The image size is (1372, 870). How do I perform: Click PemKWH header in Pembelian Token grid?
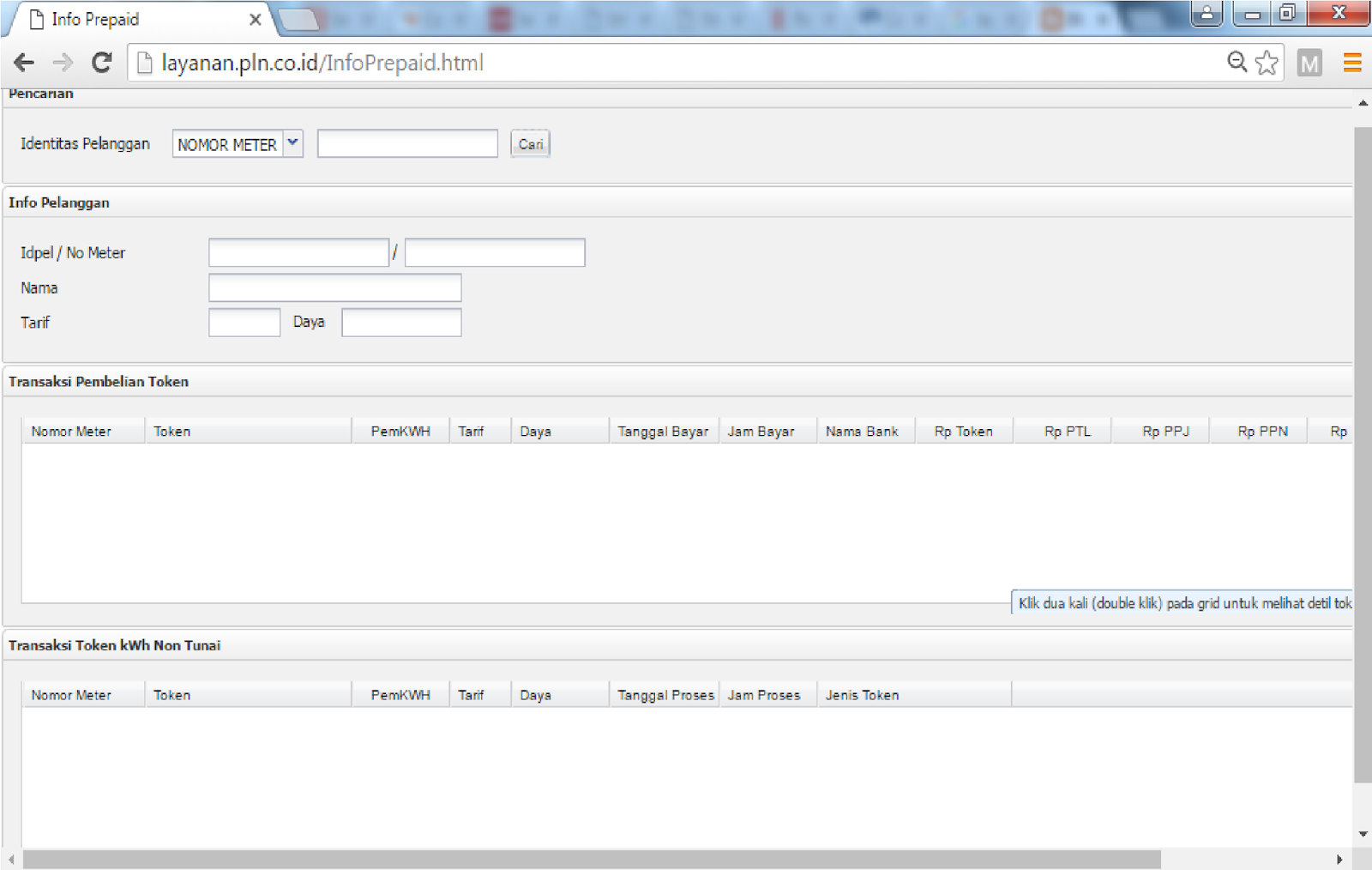pos(400,431)
